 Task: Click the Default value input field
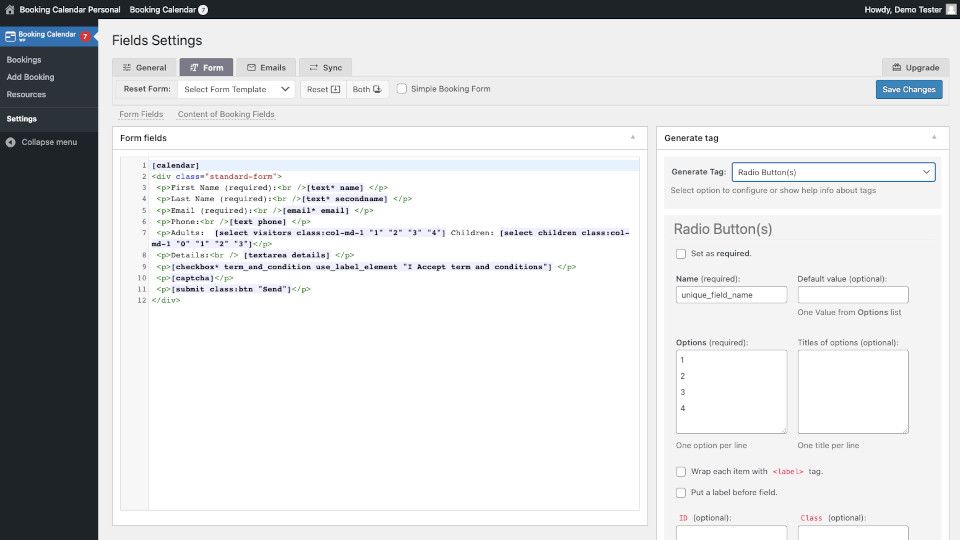853,295
